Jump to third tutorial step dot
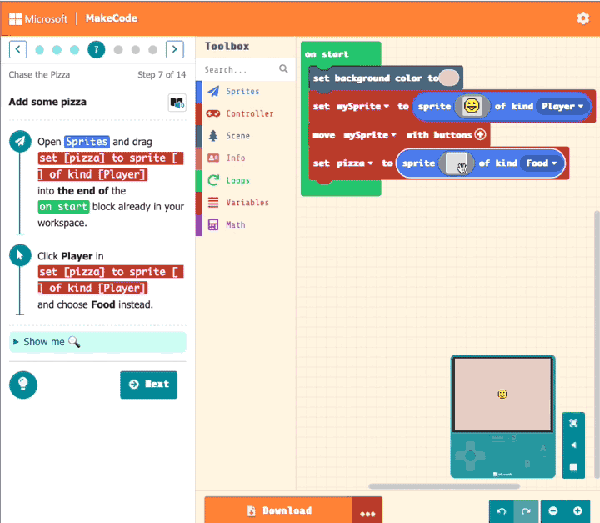Viewport: 600px width, 523px height. [74, 50]
